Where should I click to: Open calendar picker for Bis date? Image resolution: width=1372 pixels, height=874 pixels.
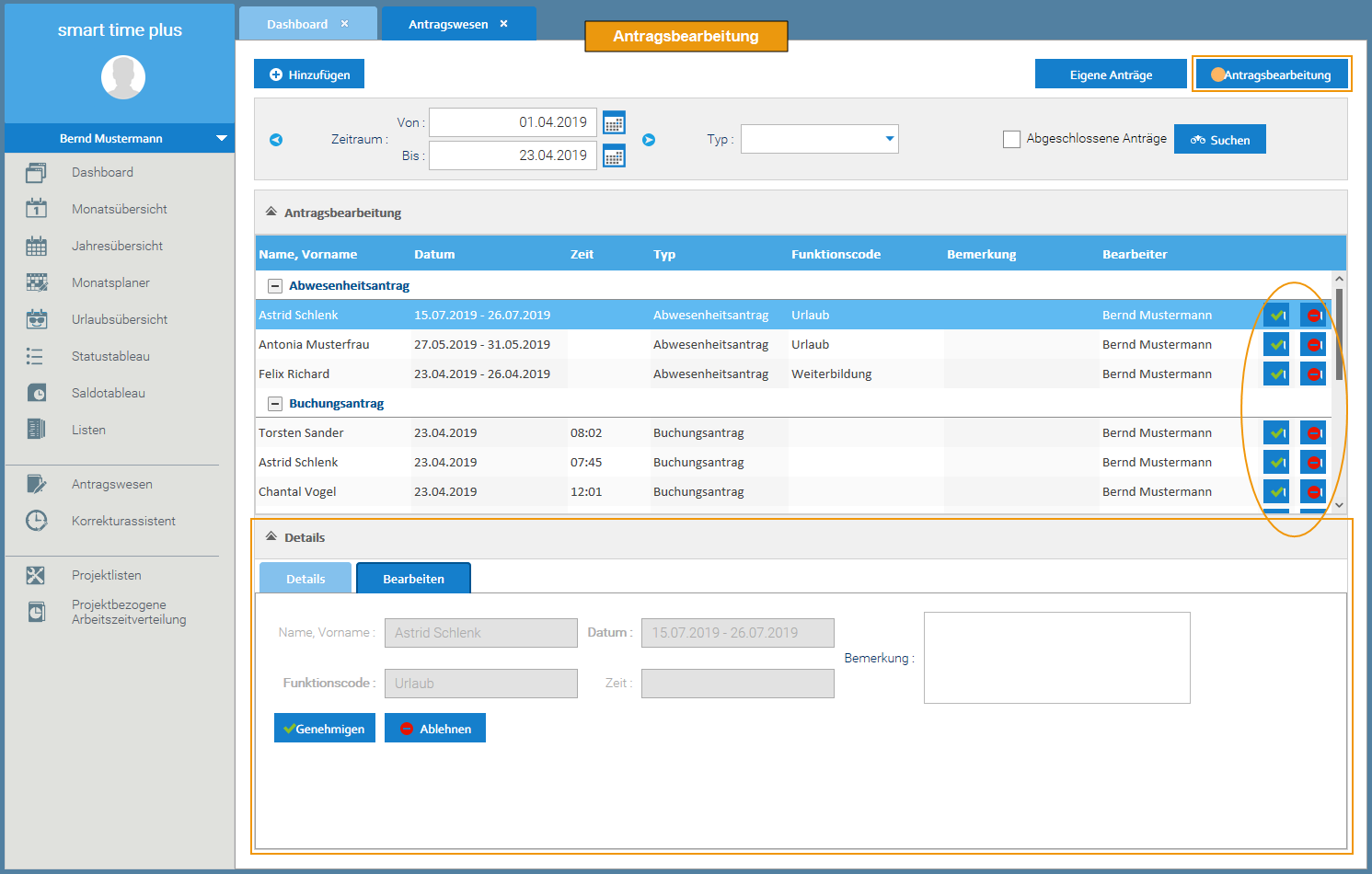click(x=614, y=155)
